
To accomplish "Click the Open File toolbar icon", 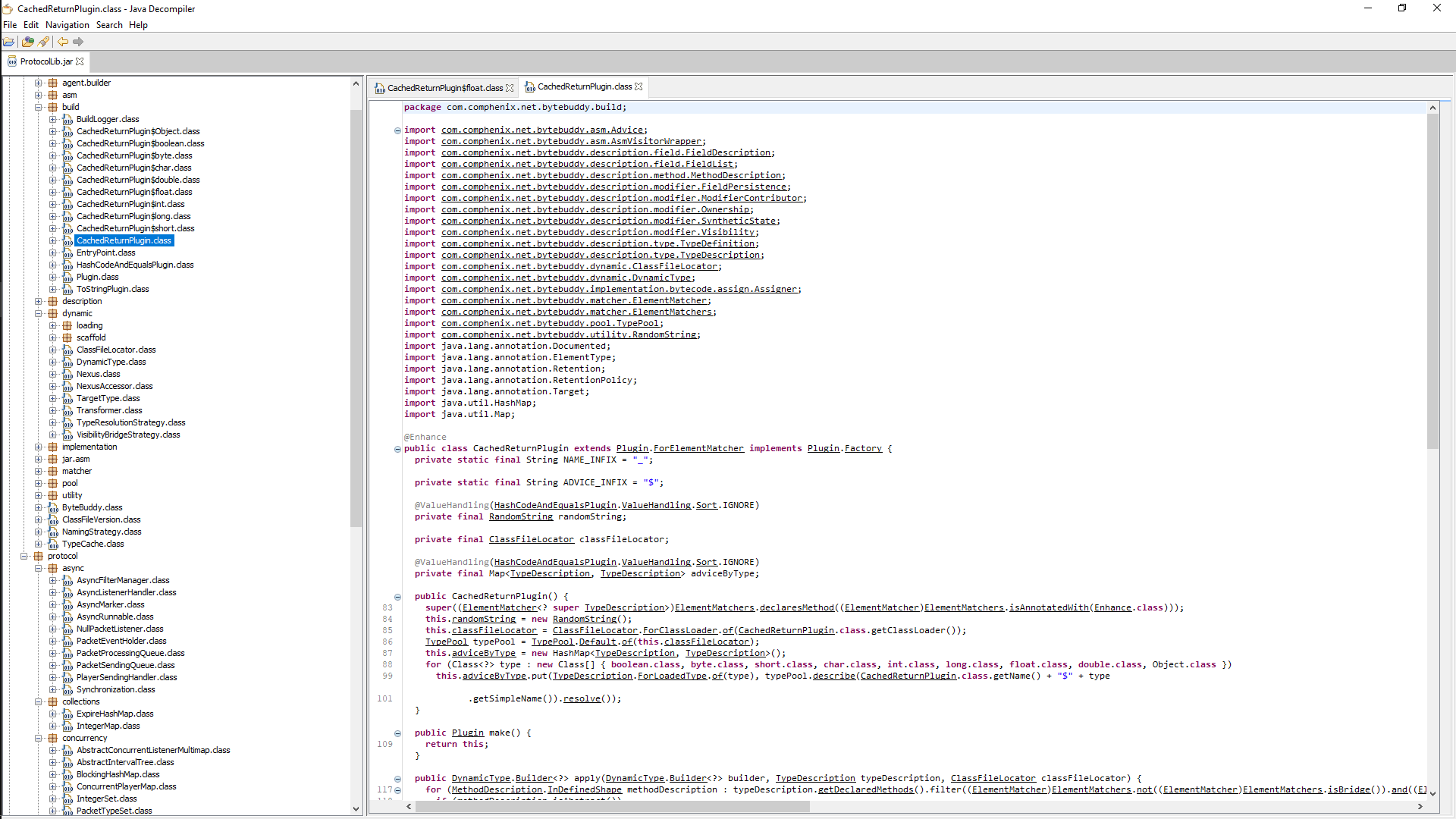I will click(8, 42).
